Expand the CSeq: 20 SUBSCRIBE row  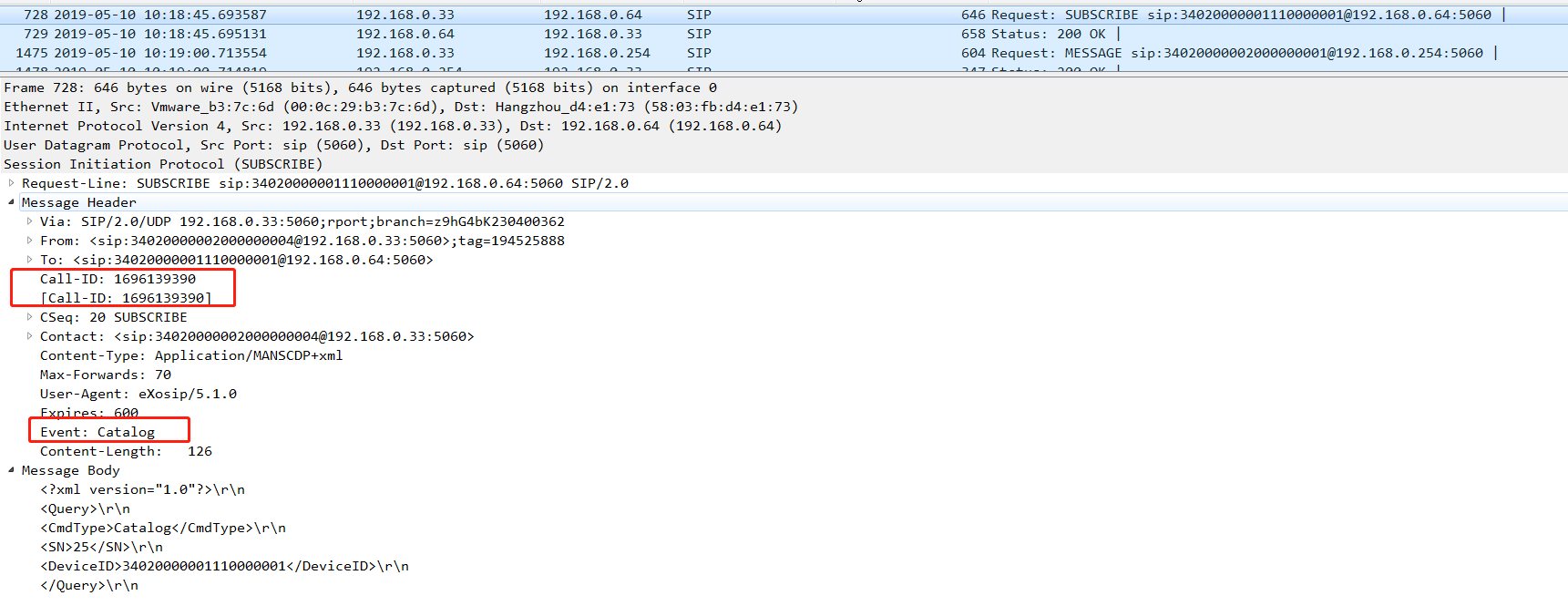click(29, 317)
